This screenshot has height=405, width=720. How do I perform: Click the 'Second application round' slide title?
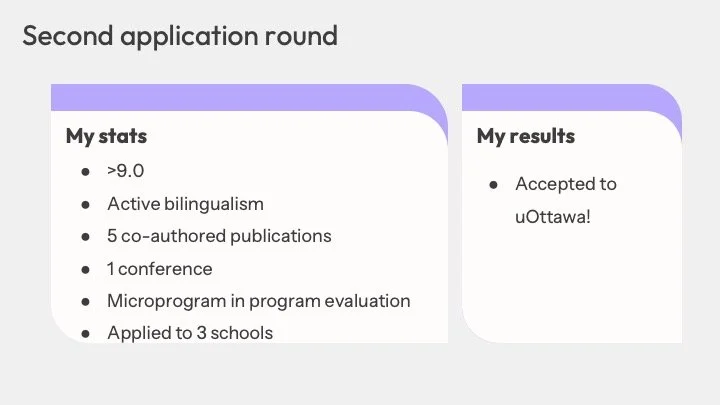tap(180, 37)
